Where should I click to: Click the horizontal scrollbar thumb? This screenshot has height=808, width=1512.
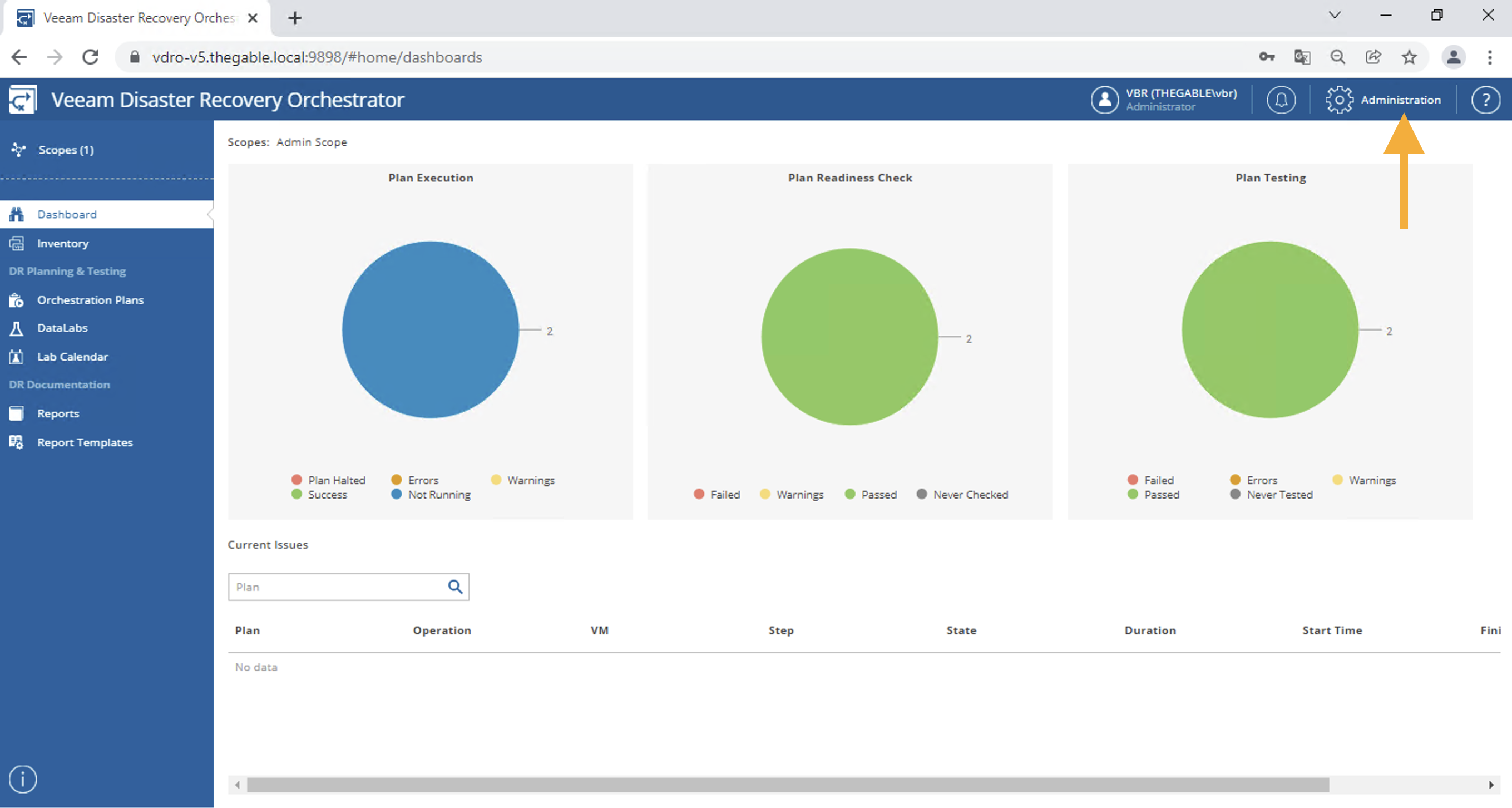788,785
